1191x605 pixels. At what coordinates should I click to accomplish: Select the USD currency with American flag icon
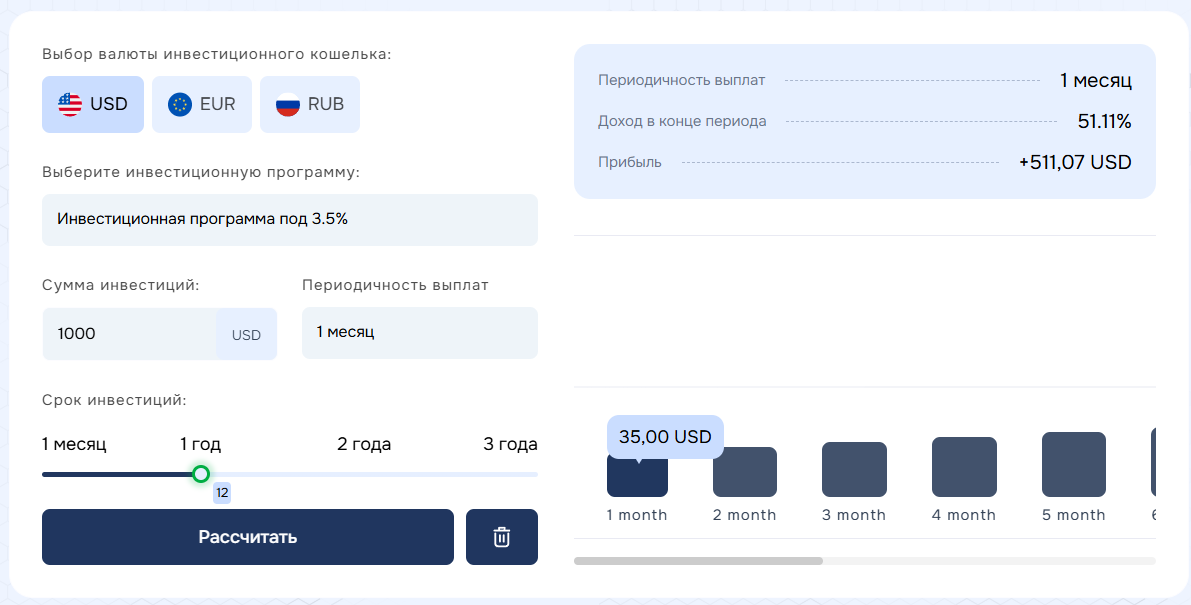[x=92, y=104]
